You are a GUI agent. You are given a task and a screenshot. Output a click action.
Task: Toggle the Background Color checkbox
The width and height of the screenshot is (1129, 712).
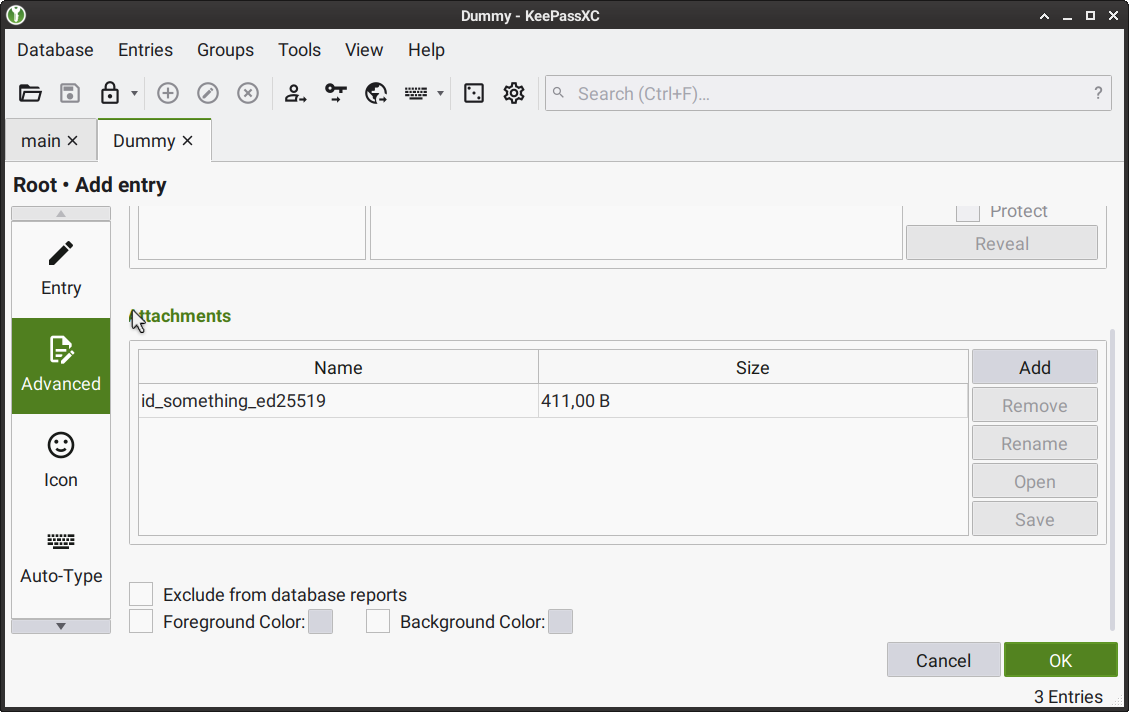(378, 620)
